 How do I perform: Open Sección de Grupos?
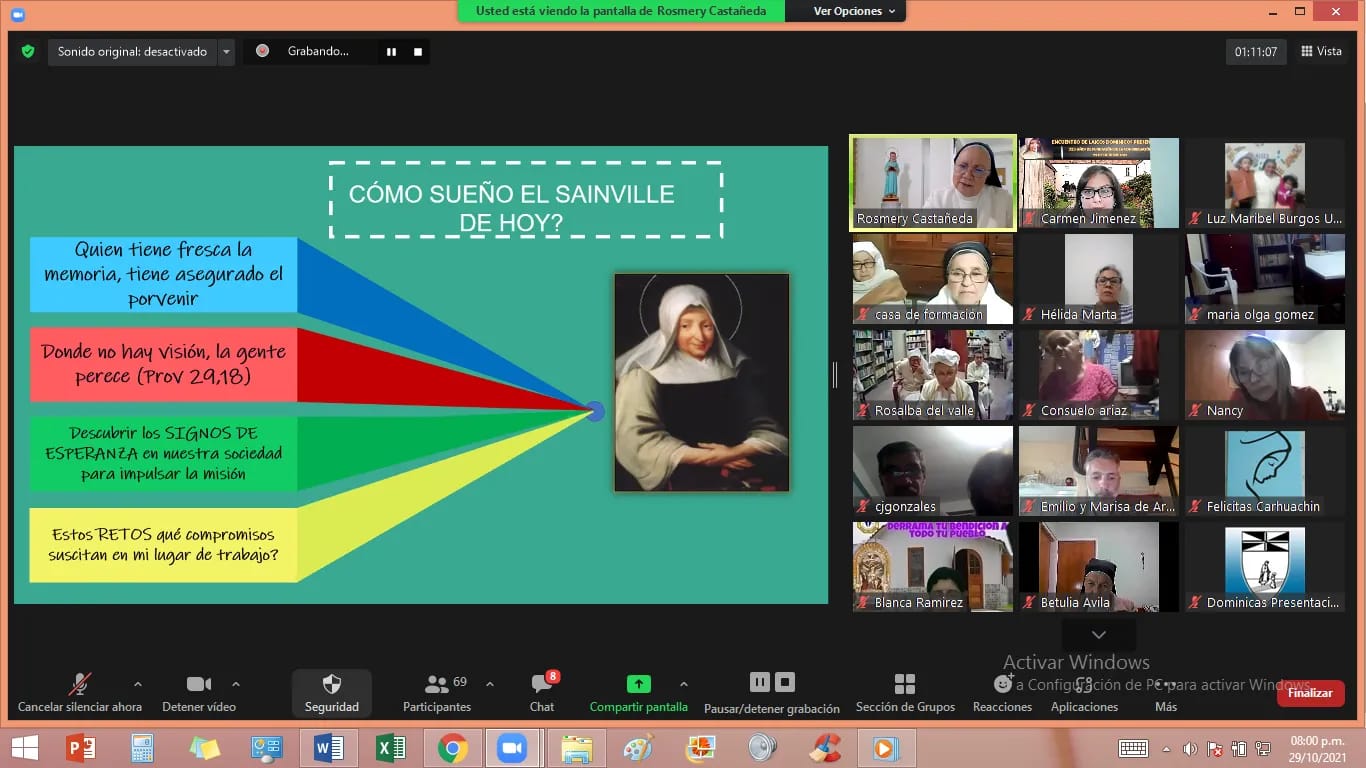pos(904,685)
